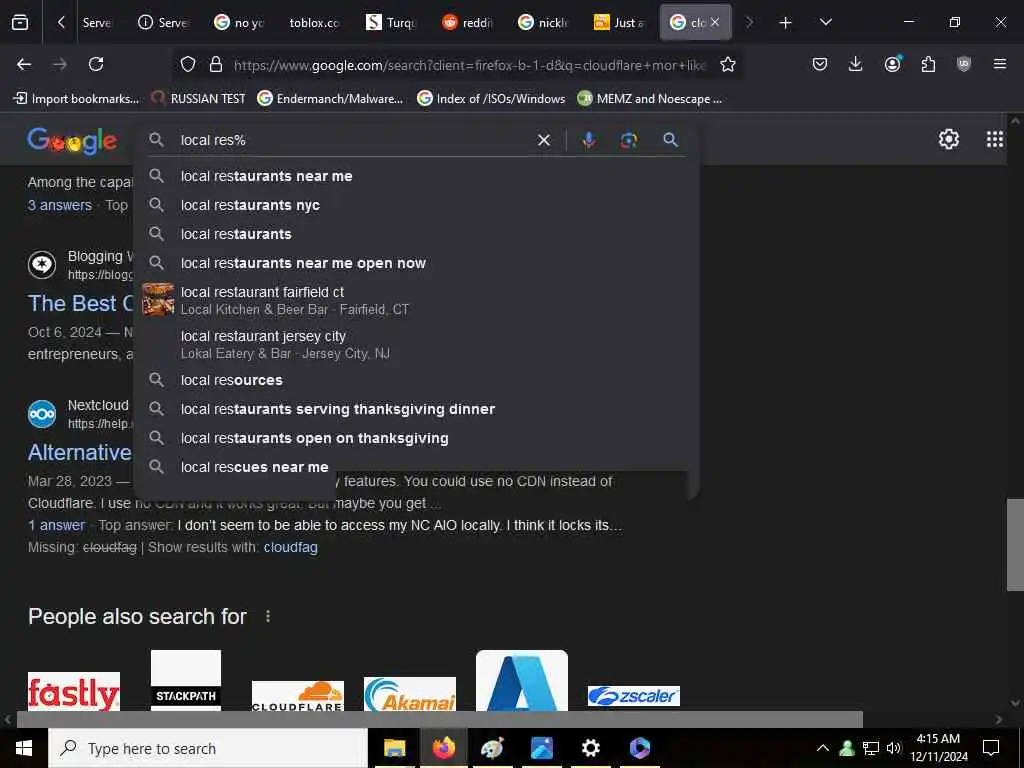Open the '1 answer' link
The image size is (1024, 768).
pyautogui.click(x=56, y=525)
